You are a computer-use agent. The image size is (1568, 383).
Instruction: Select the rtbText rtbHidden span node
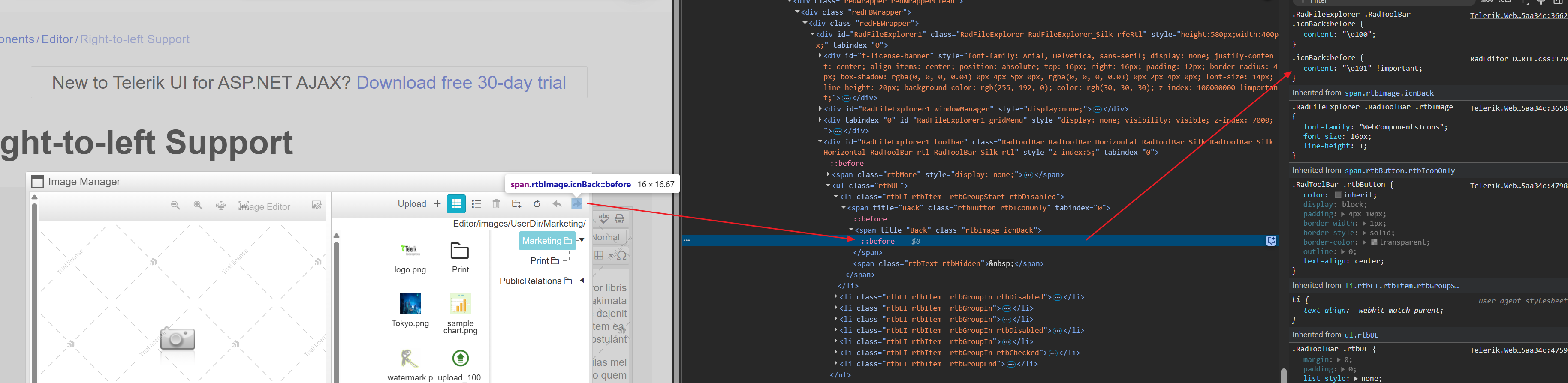[x=948, y=264]
